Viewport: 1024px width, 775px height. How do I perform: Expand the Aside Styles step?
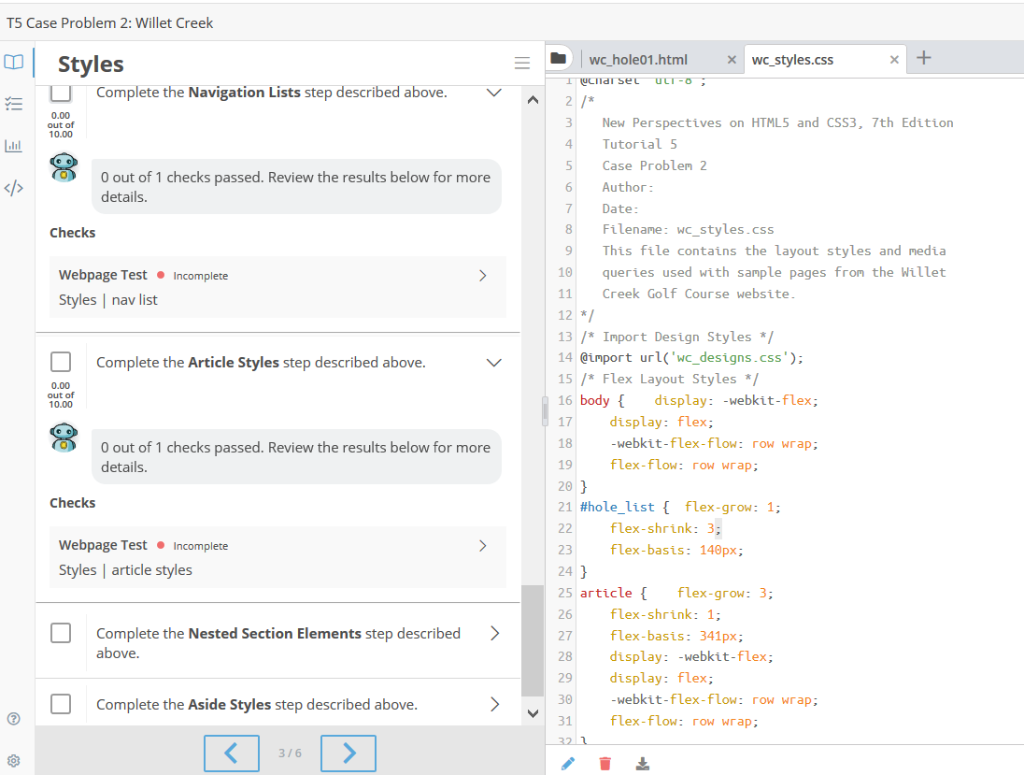click(495, 704)
